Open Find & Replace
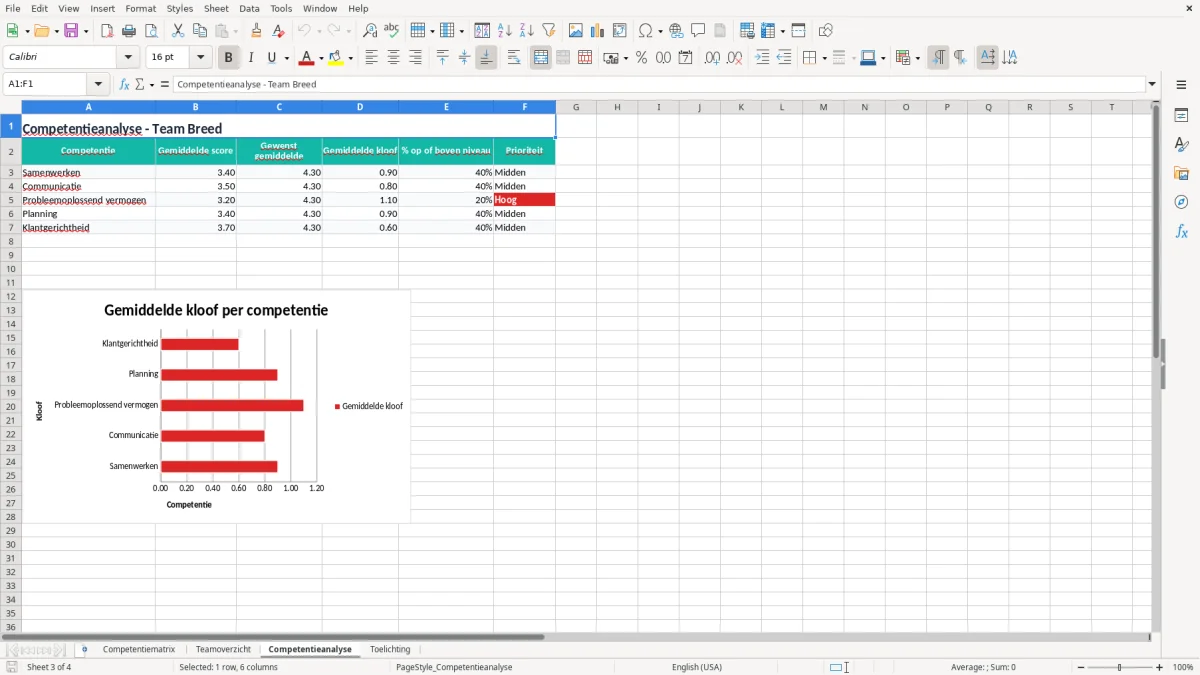Screen dimensions: 1200x675 tap(370, 31)
